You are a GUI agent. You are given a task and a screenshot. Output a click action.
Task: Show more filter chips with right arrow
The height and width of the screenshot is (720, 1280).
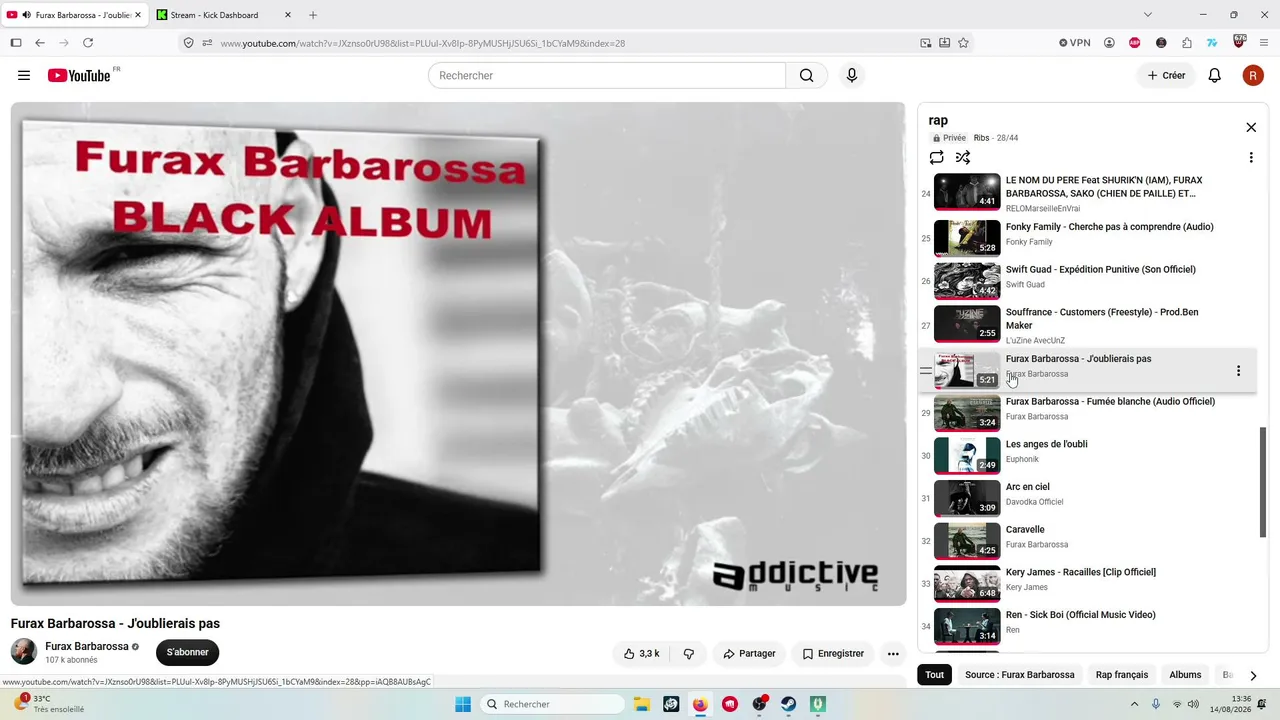tap(1253, 675)
